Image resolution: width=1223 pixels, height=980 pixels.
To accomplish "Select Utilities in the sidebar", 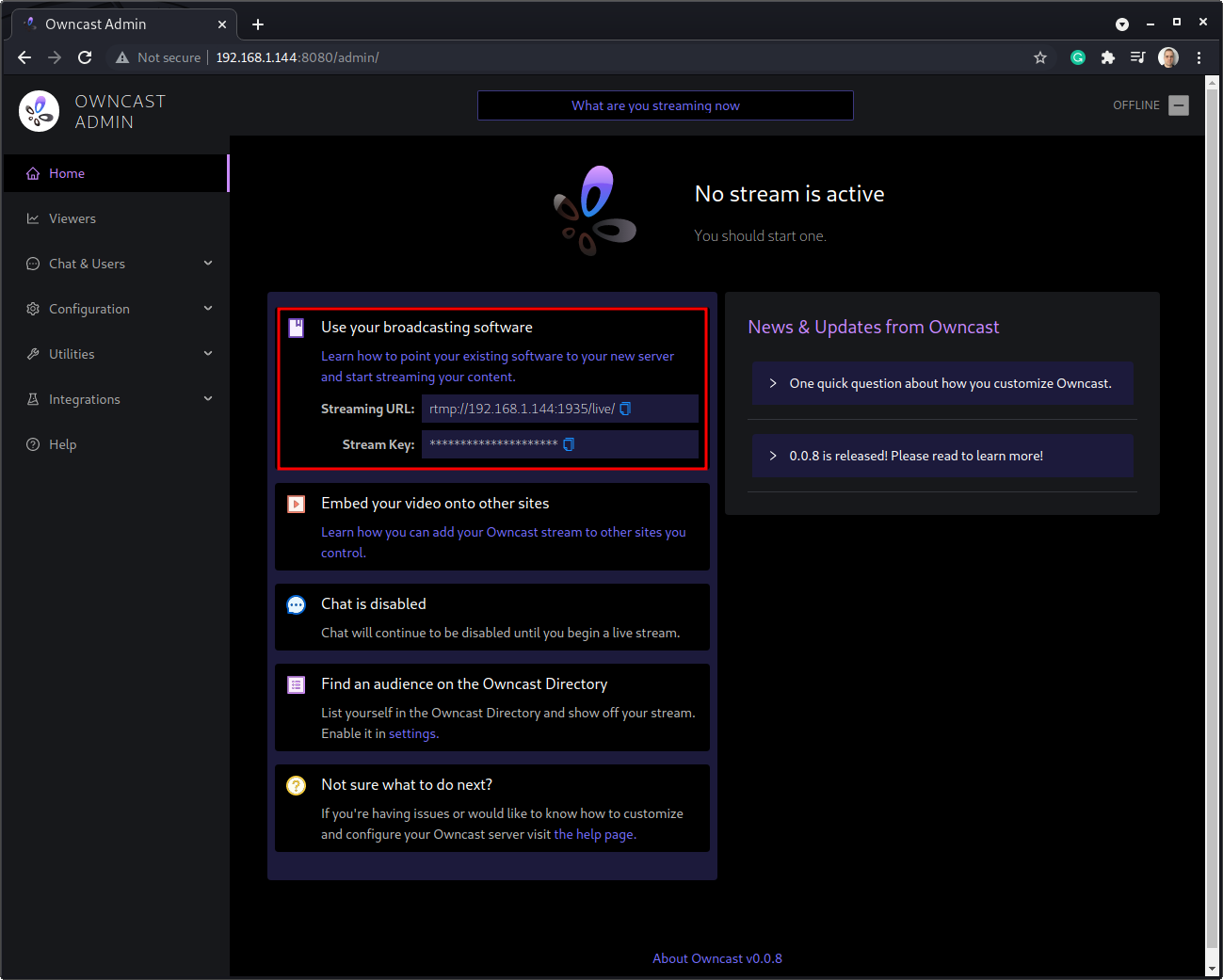I will (116, 354).
